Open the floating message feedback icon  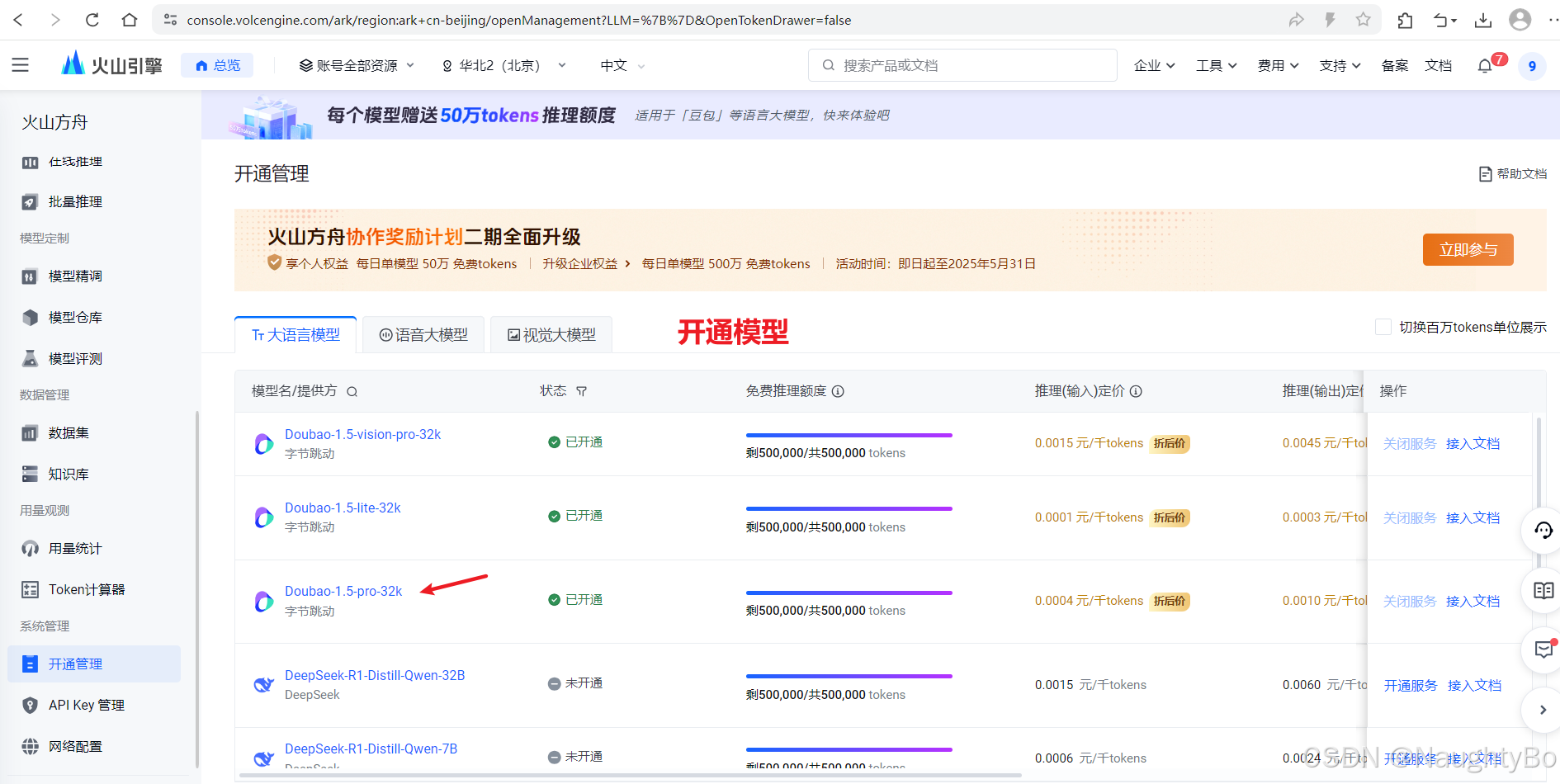pyautogui.click(x=1543, y=649)
